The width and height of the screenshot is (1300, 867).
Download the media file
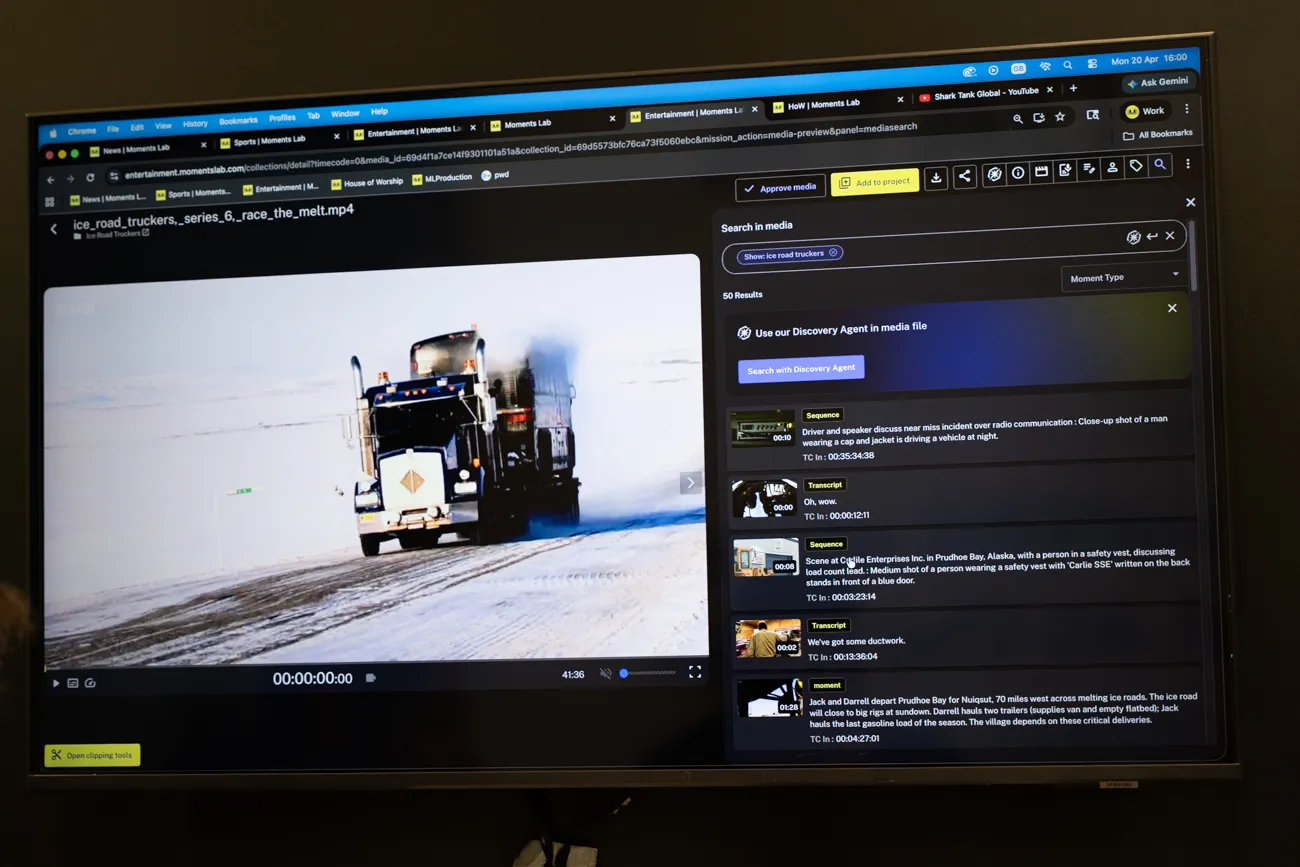pos(936,178)
